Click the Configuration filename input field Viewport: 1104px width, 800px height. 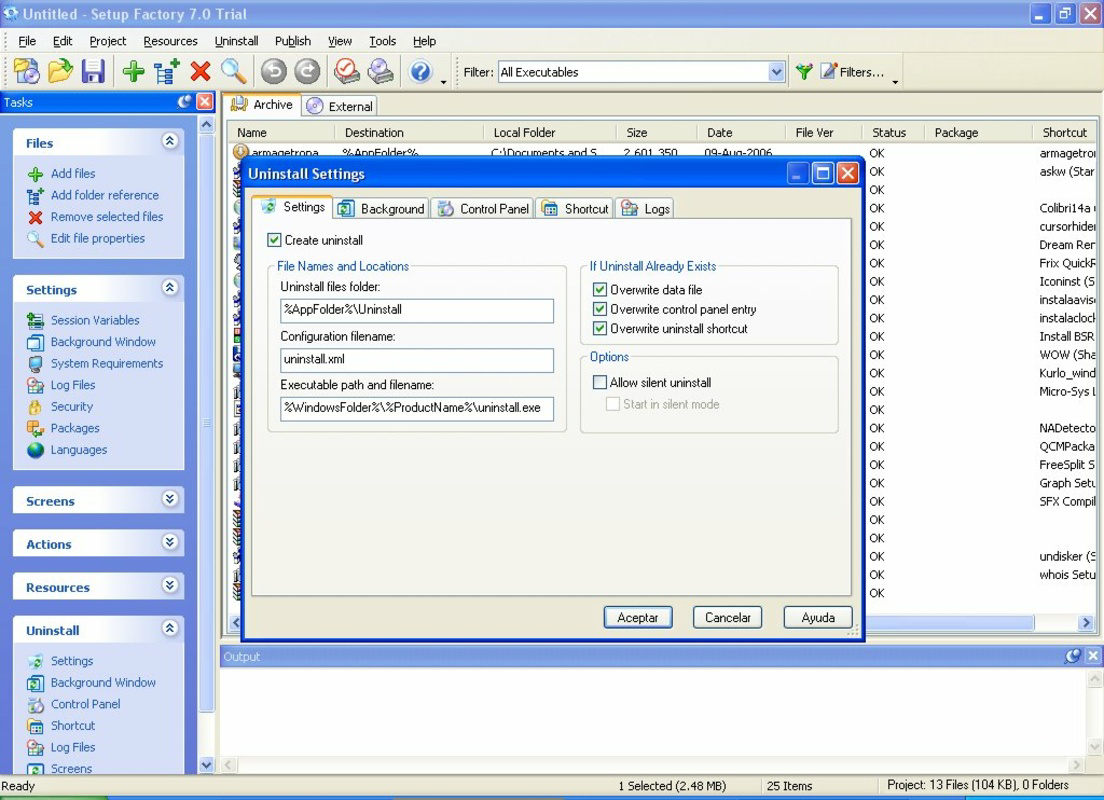pyautogui.click(x=416, y=360)
